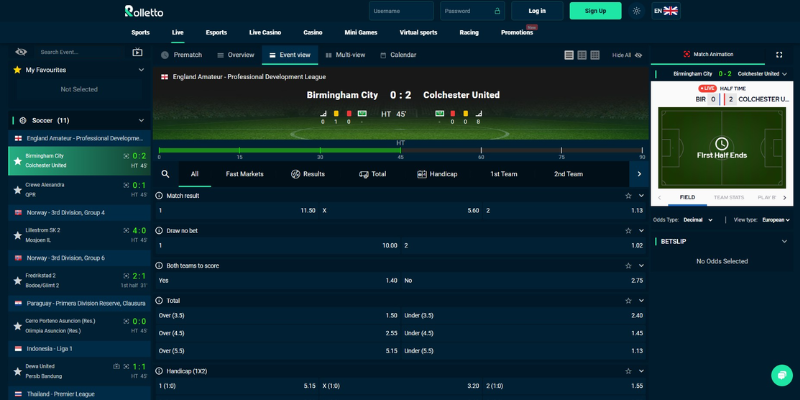
Task: Click the Total market info icon
Action: pos(159,301)
